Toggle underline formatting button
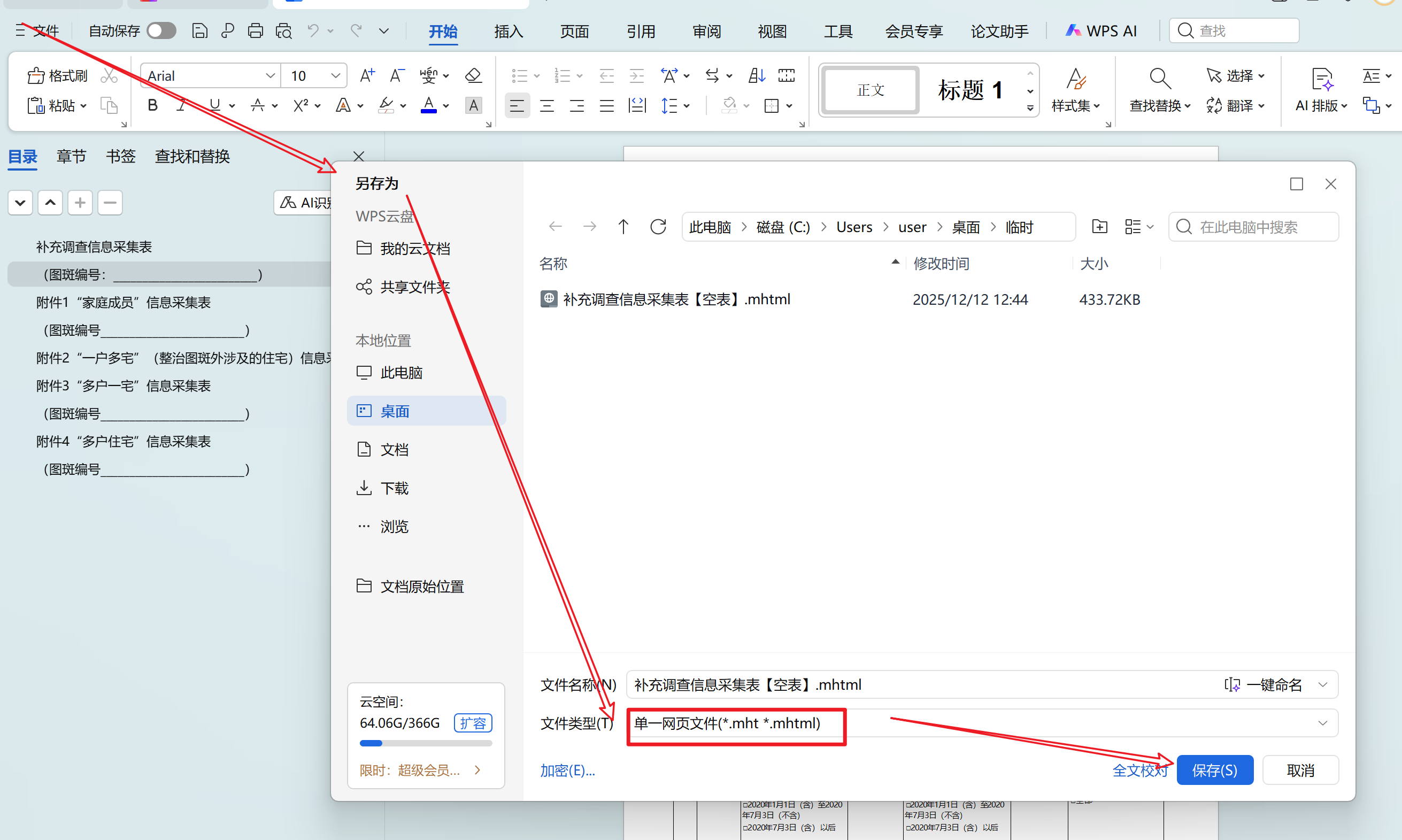1402x840 pixels. click(214, 105)
